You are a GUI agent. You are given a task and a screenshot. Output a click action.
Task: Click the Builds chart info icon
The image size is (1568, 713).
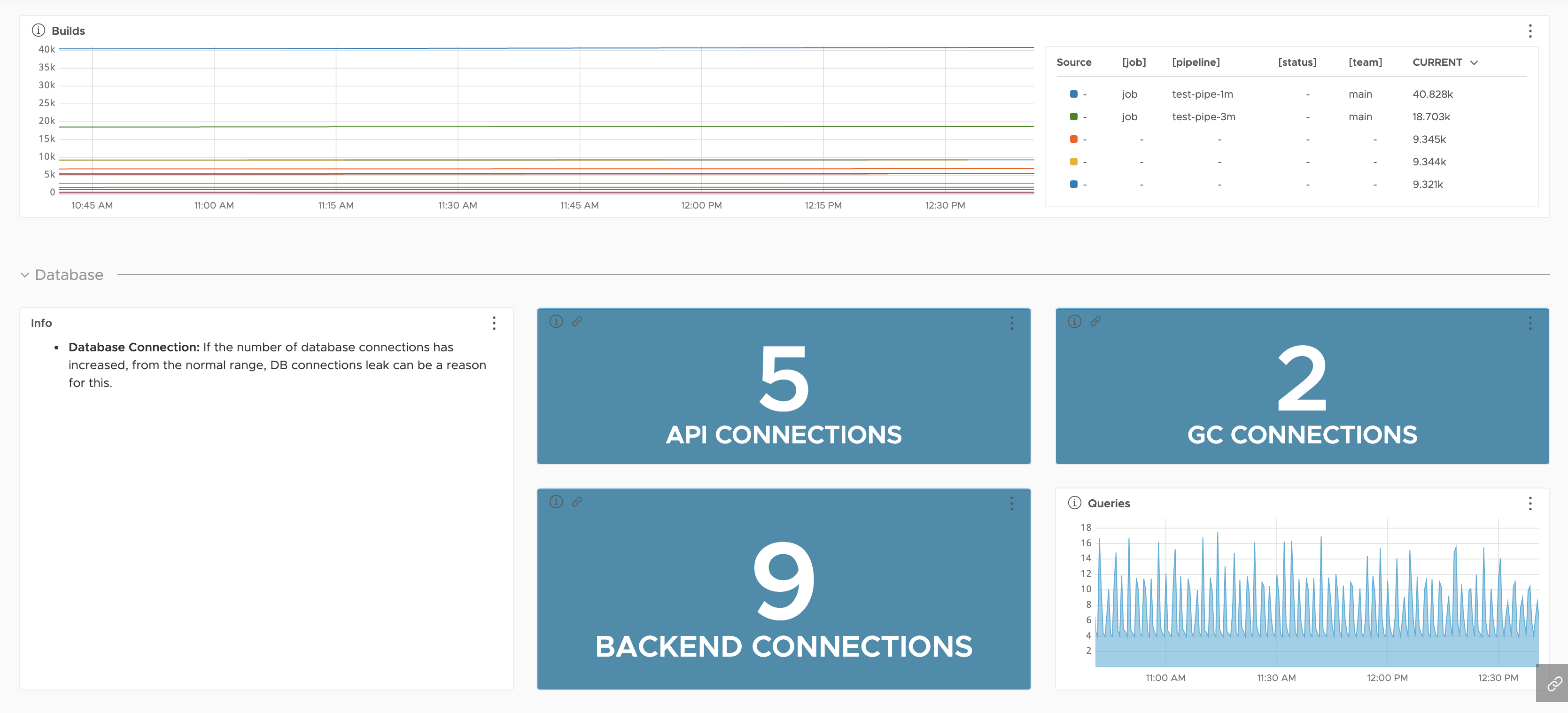39,30
